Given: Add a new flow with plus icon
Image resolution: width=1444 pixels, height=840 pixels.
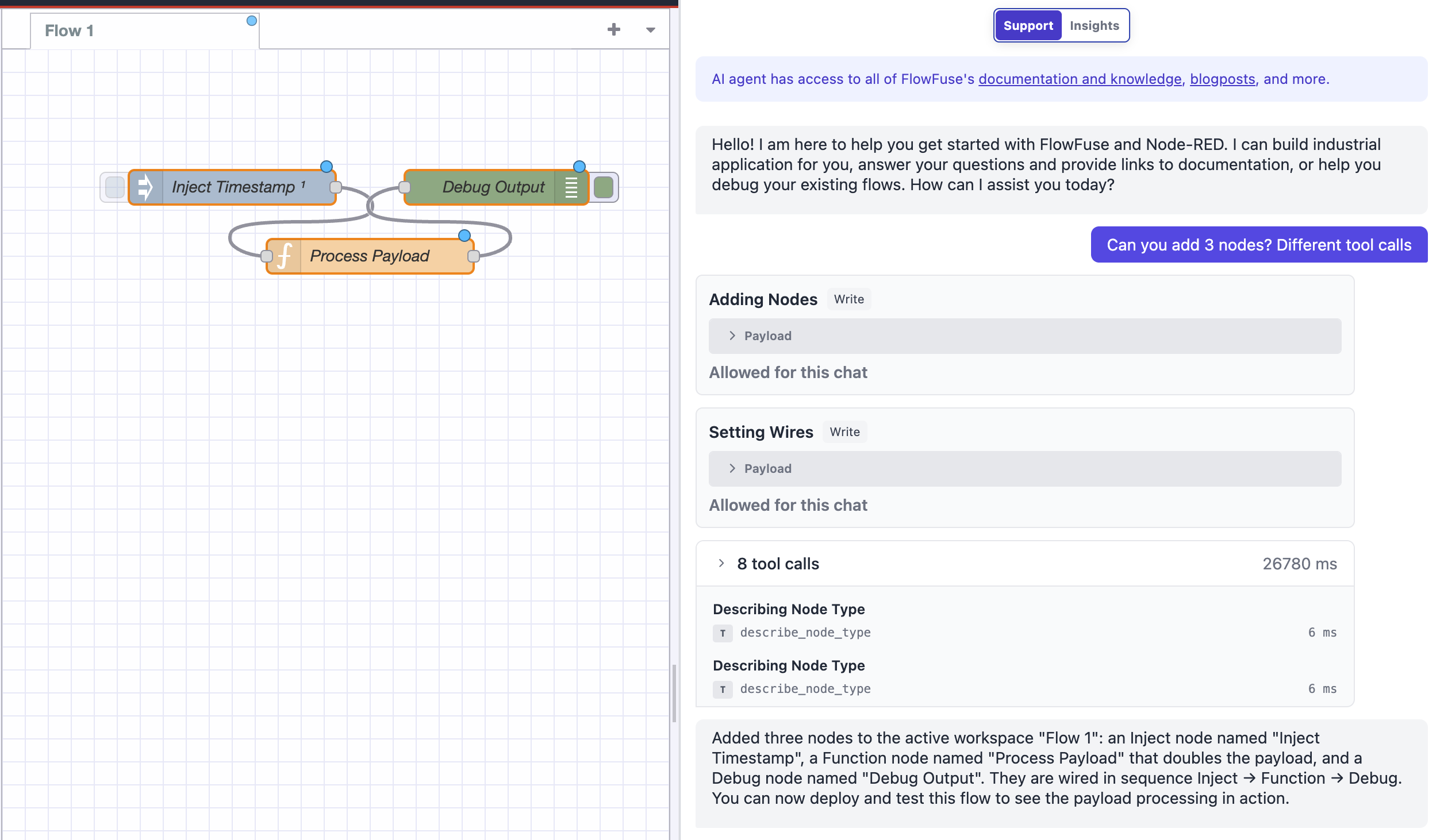Looking at the screenshot, I should 614,29.
